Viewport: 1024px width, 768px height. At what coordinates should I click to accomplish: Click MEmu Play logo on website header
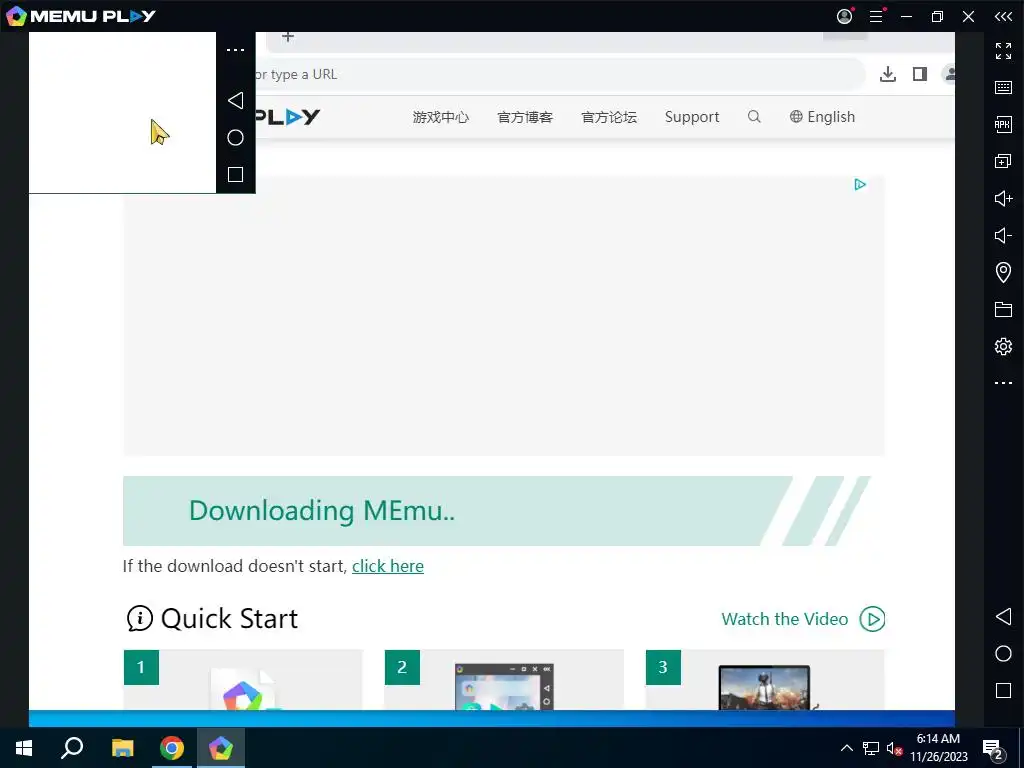tap(287, 117)
